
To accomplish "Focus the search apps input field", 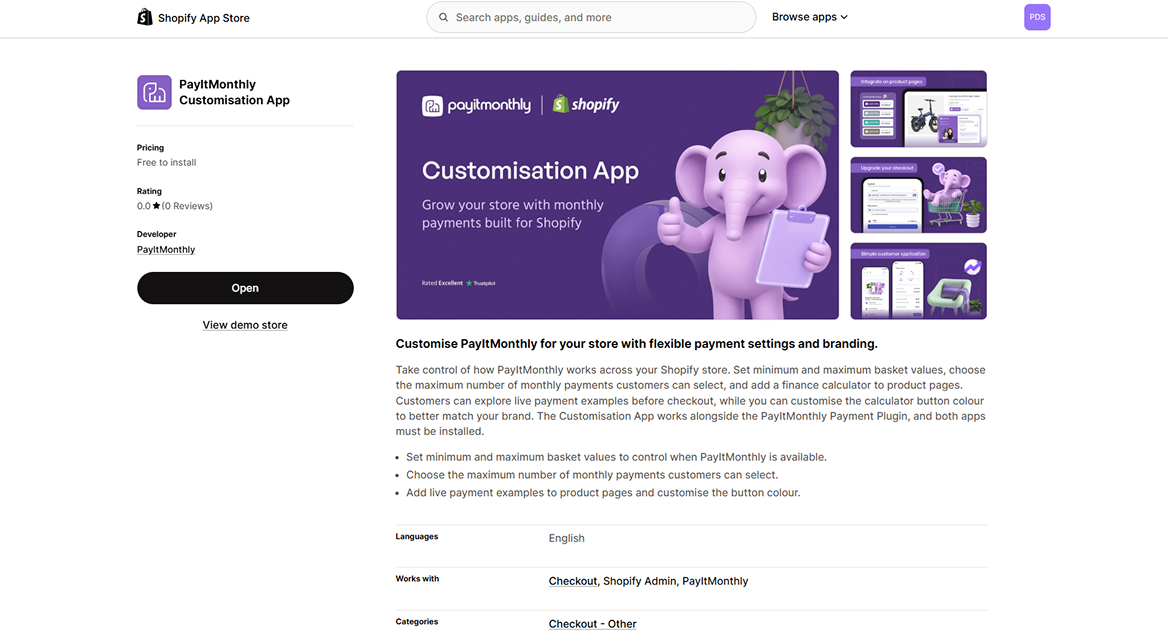I will click(591, 17).
